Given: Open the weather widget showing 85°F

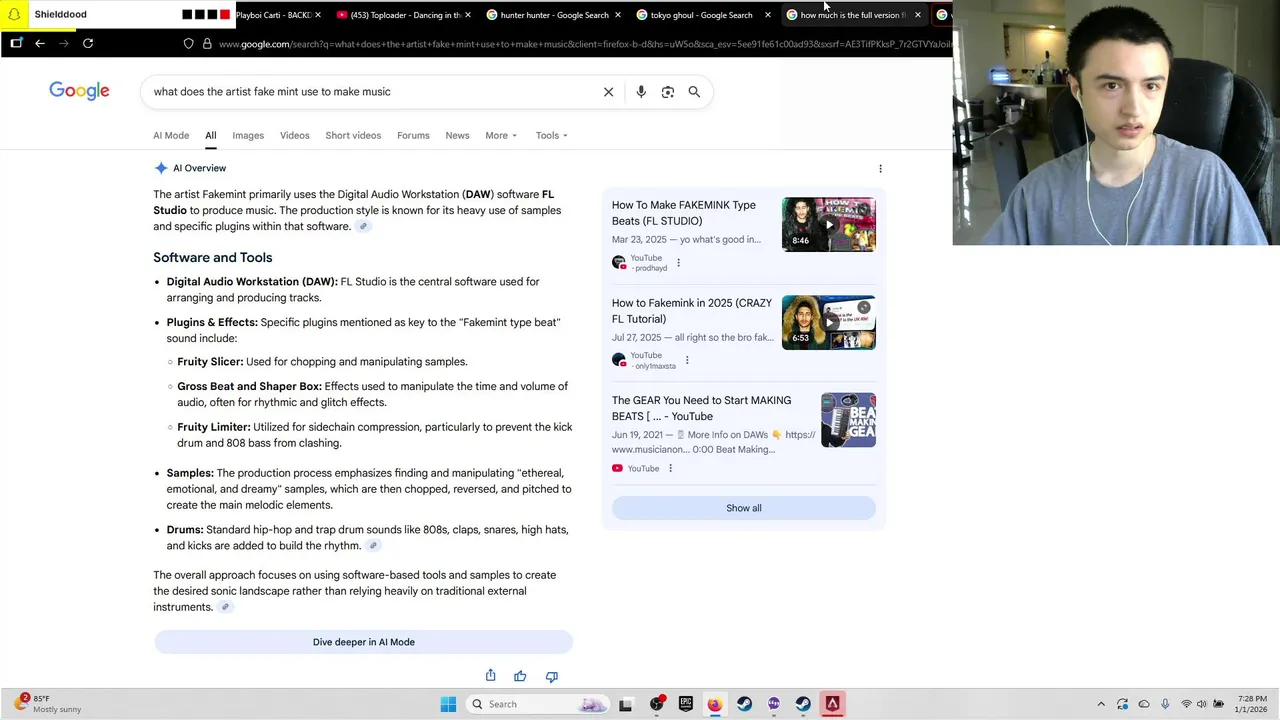Looking at the screenshot, I should click(48, 704).
